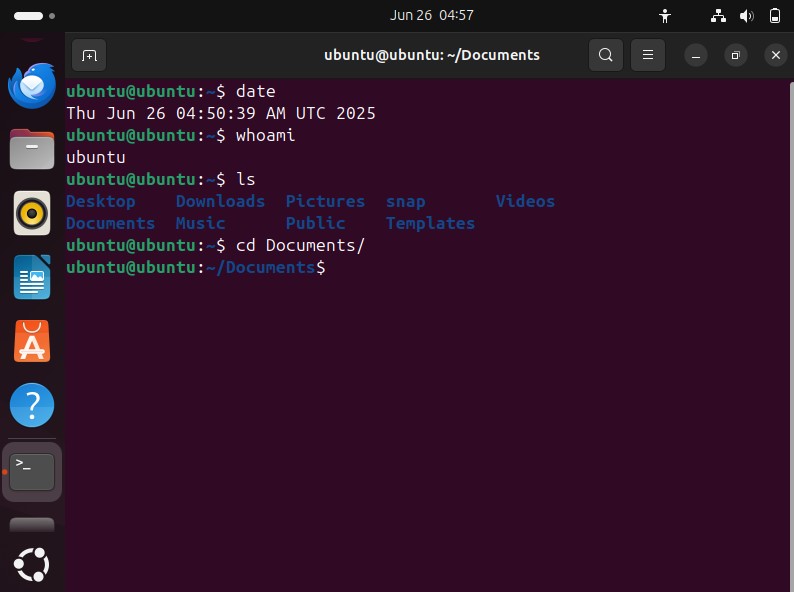The width and height of the screenshot is (794, 592).
Task: Open the Ubuntu App Center
Action: (x=32, y=341)
